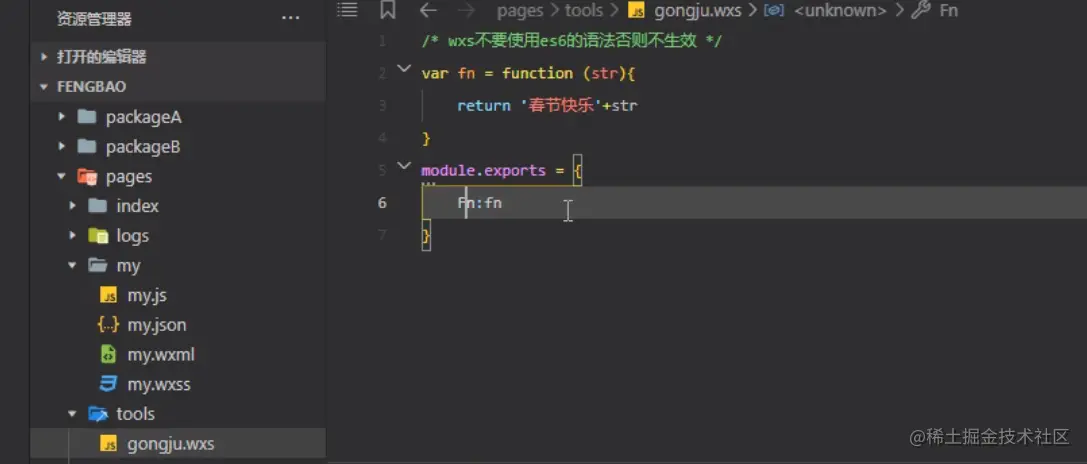This screenshot has width=1087, height=464.
Task: Click the logs folder icon
Action: 98,236
